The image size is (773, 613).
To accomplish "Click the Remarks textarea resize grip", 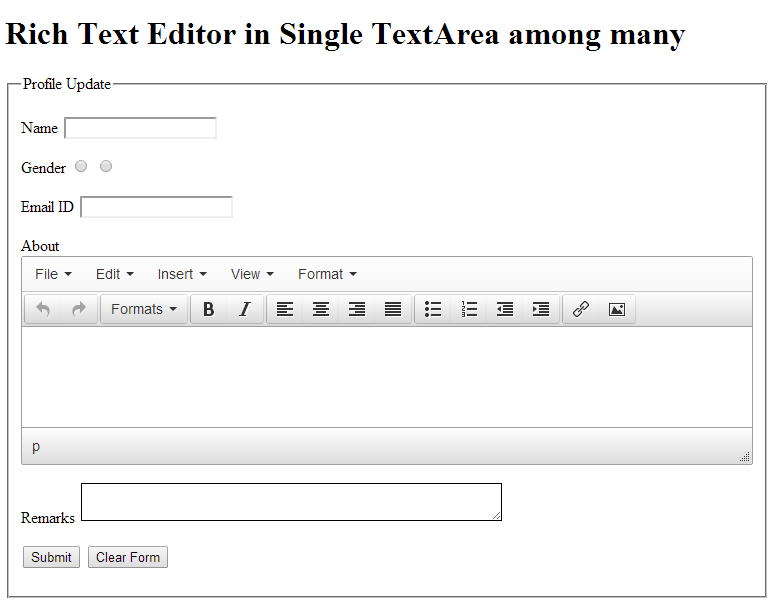I will pyautogui.click(x=496, y=515).
